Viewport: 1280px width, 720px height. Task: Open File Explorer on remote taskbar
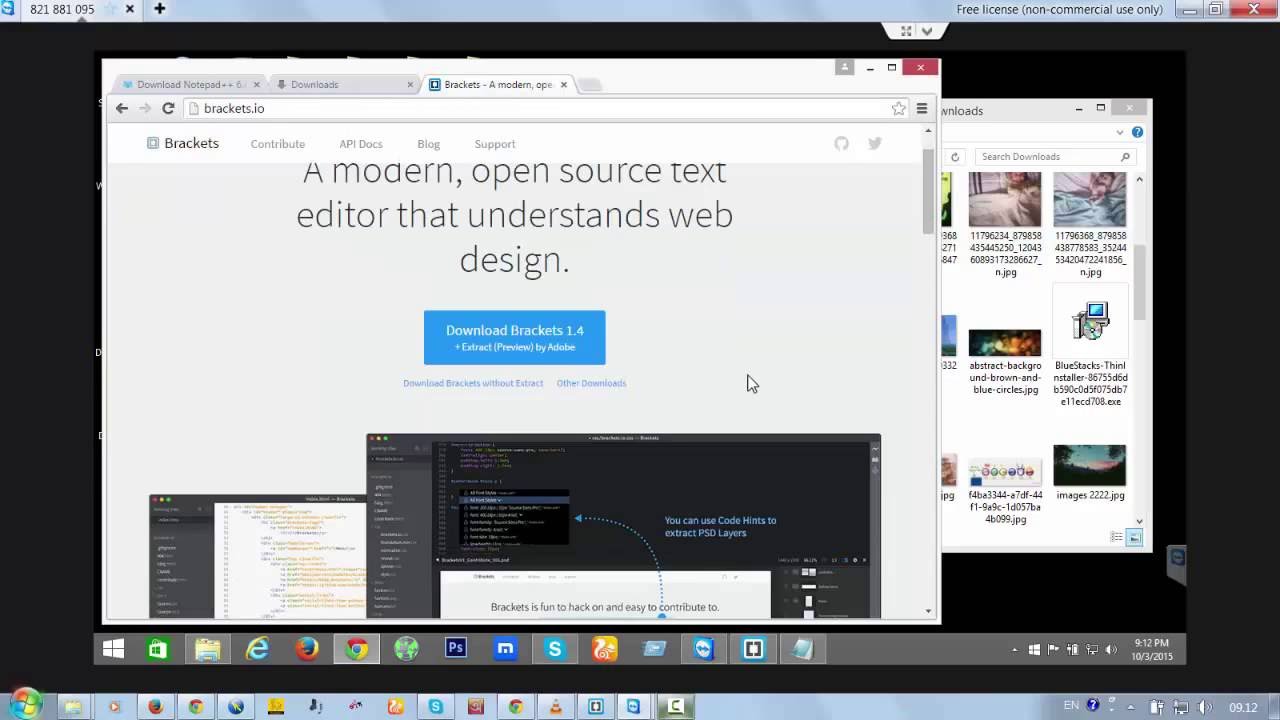(207, 649)
